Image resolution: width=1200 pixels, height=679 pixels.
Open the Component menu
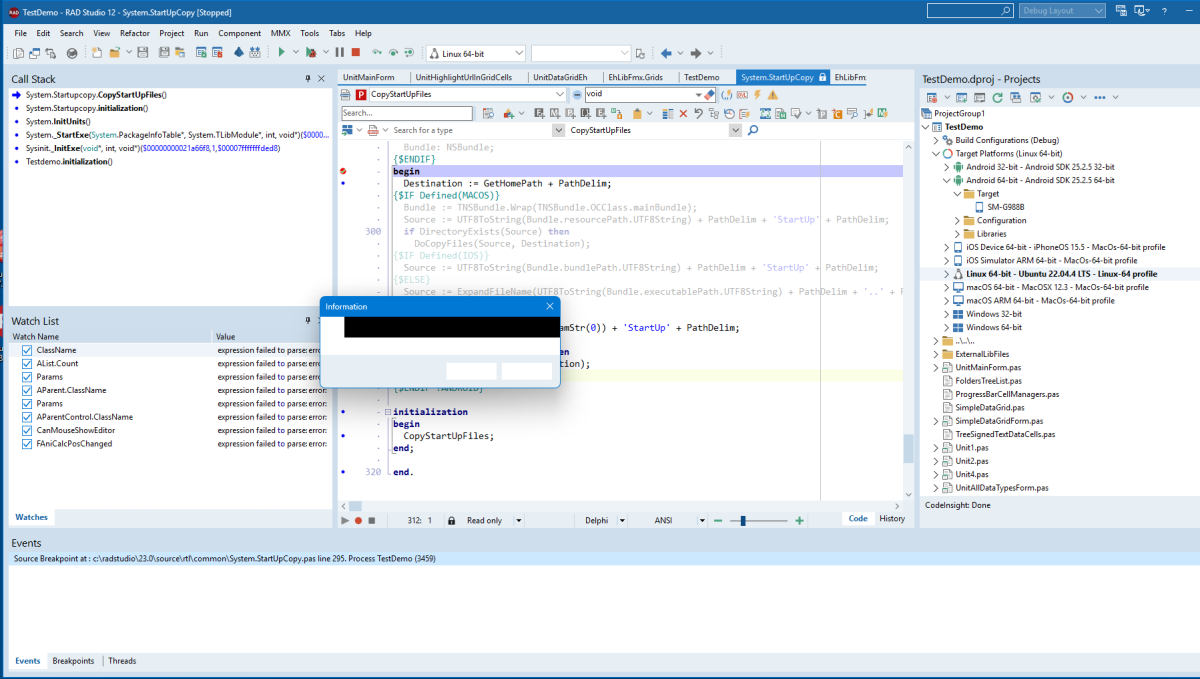[x=239, y=33]
